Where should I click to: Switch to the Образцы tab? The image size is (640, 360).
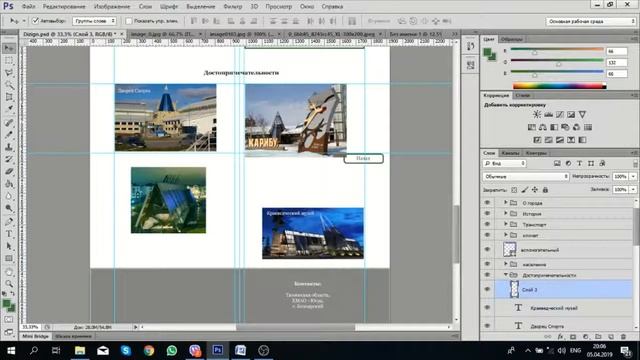click(x=511, y=39)
